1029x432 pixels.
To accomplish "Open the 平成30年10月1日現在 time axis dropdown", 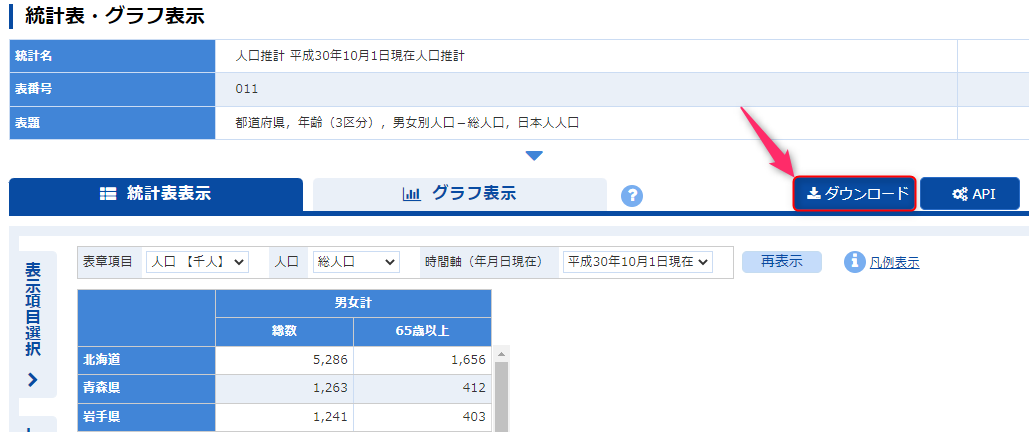I will point(637,262).
